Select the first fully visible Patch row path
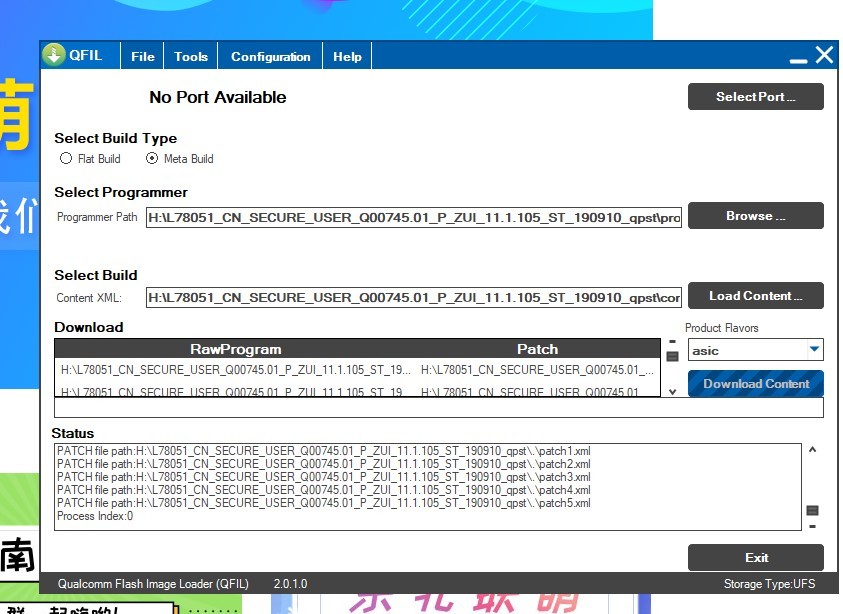Viewport: 843px width, 614px height. coord(537,370)
